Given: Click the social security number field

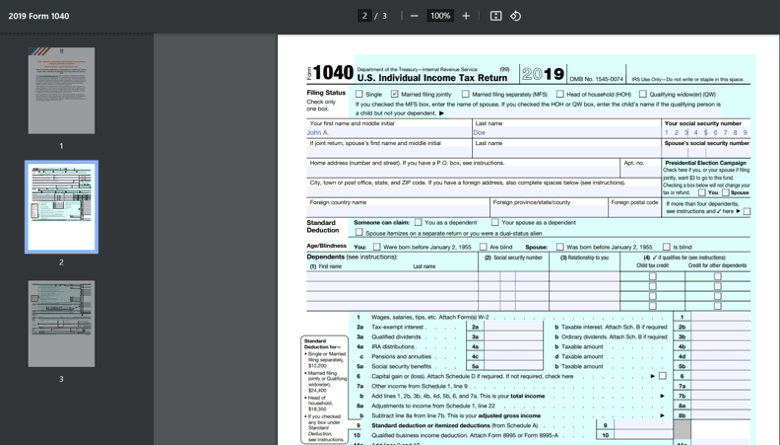Looking at the screenshot, I should (x=706, y=132).
